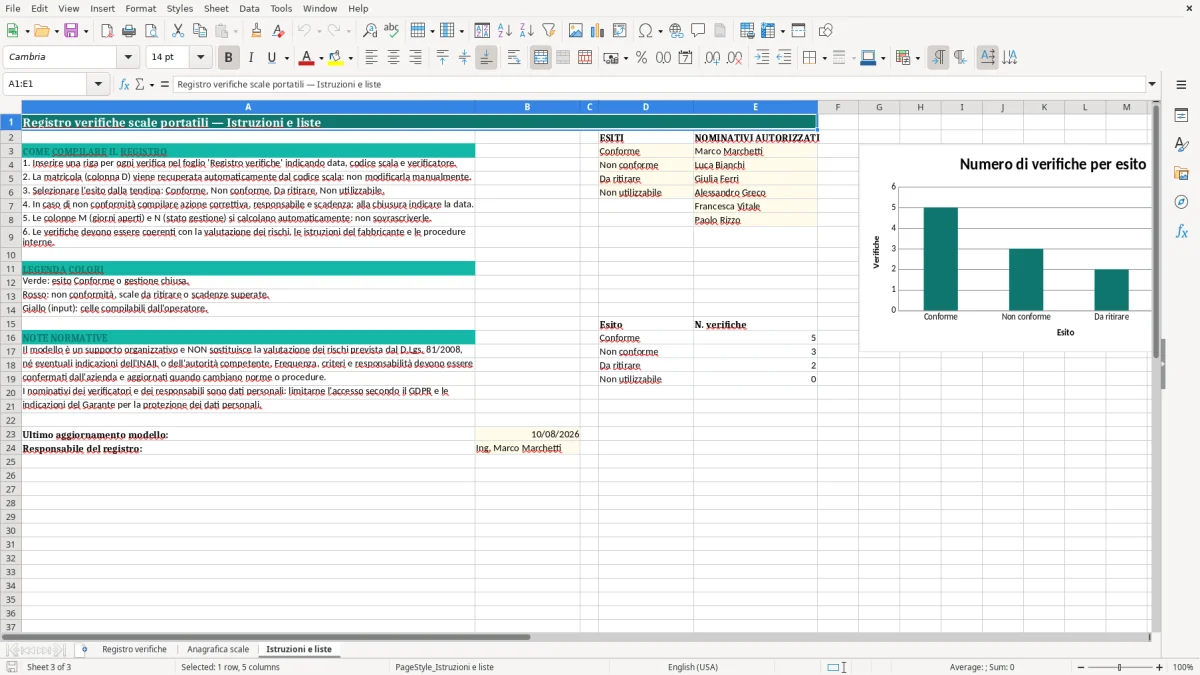Click the Print icon
The width and height of the screenshot is (1200, 675).
(128, 31)
